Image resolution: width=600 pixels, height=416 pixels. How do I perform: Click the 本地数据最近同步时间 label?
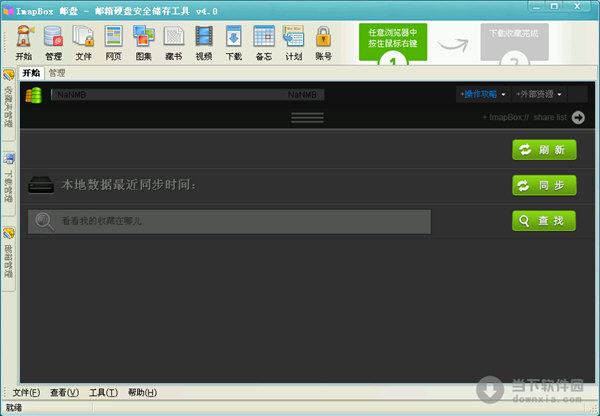(129, 185)
